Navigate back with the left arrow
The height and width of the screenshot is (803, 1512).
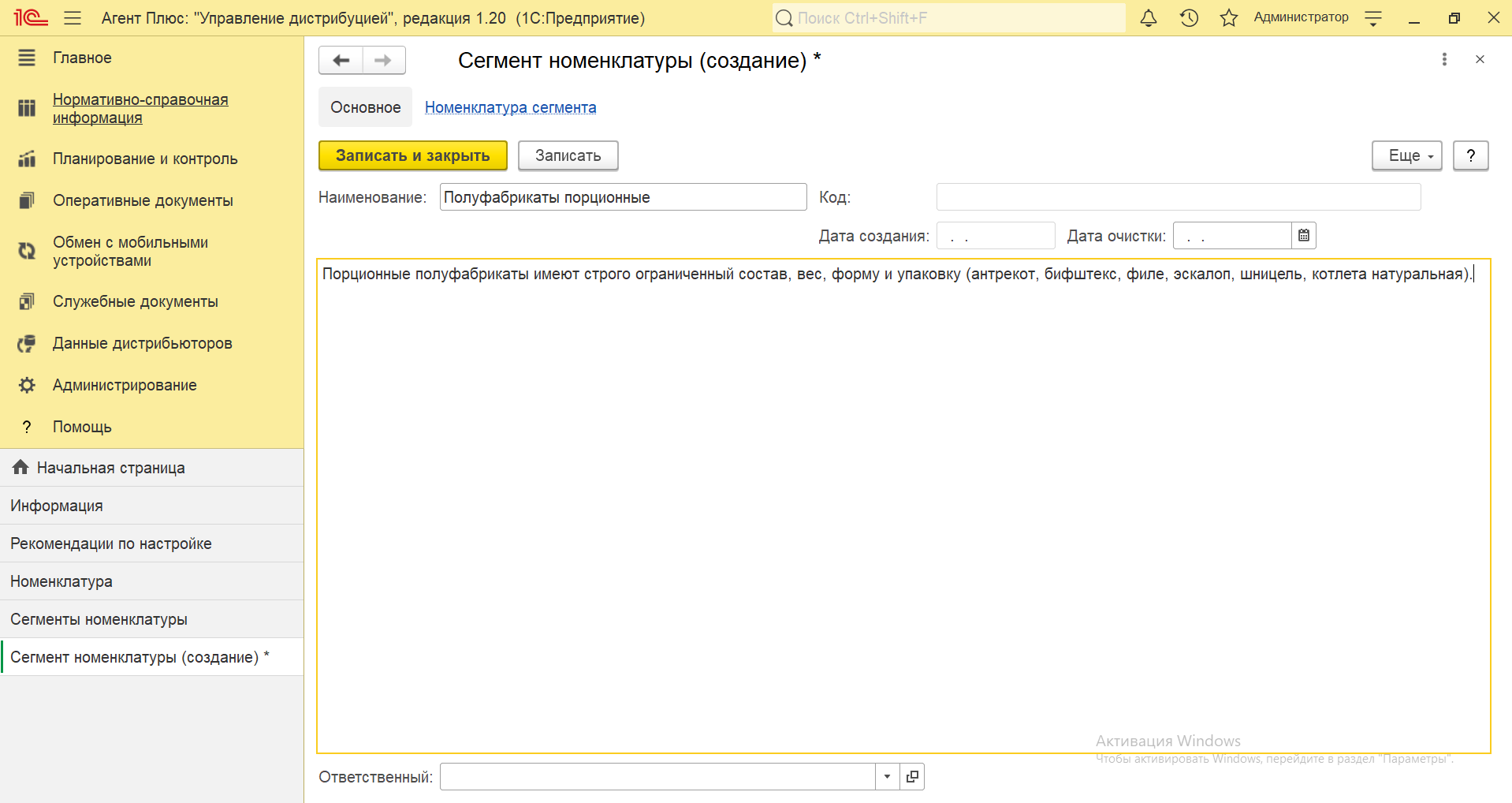[341, 60]
